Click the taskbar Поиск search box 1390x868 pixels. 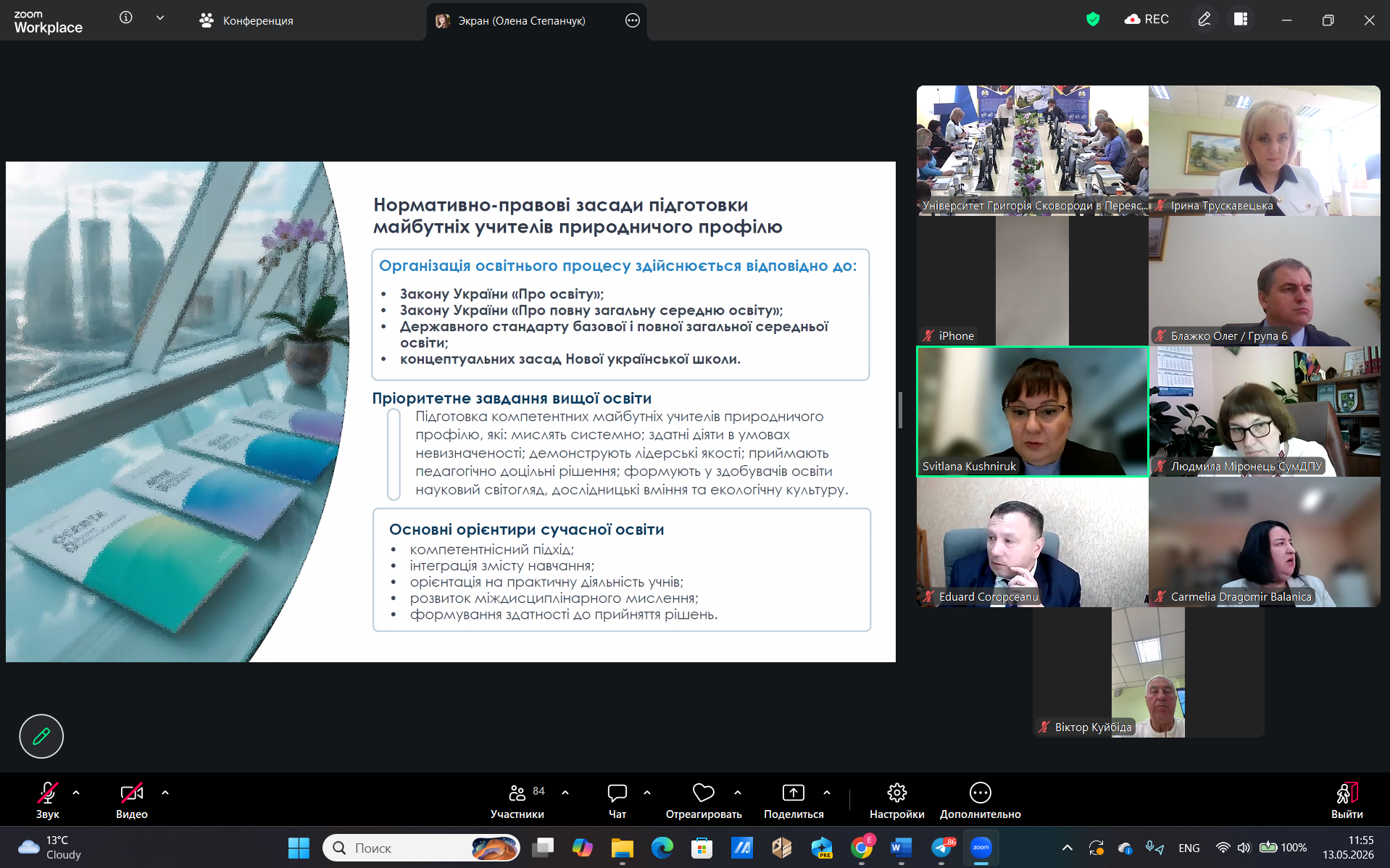421,848
